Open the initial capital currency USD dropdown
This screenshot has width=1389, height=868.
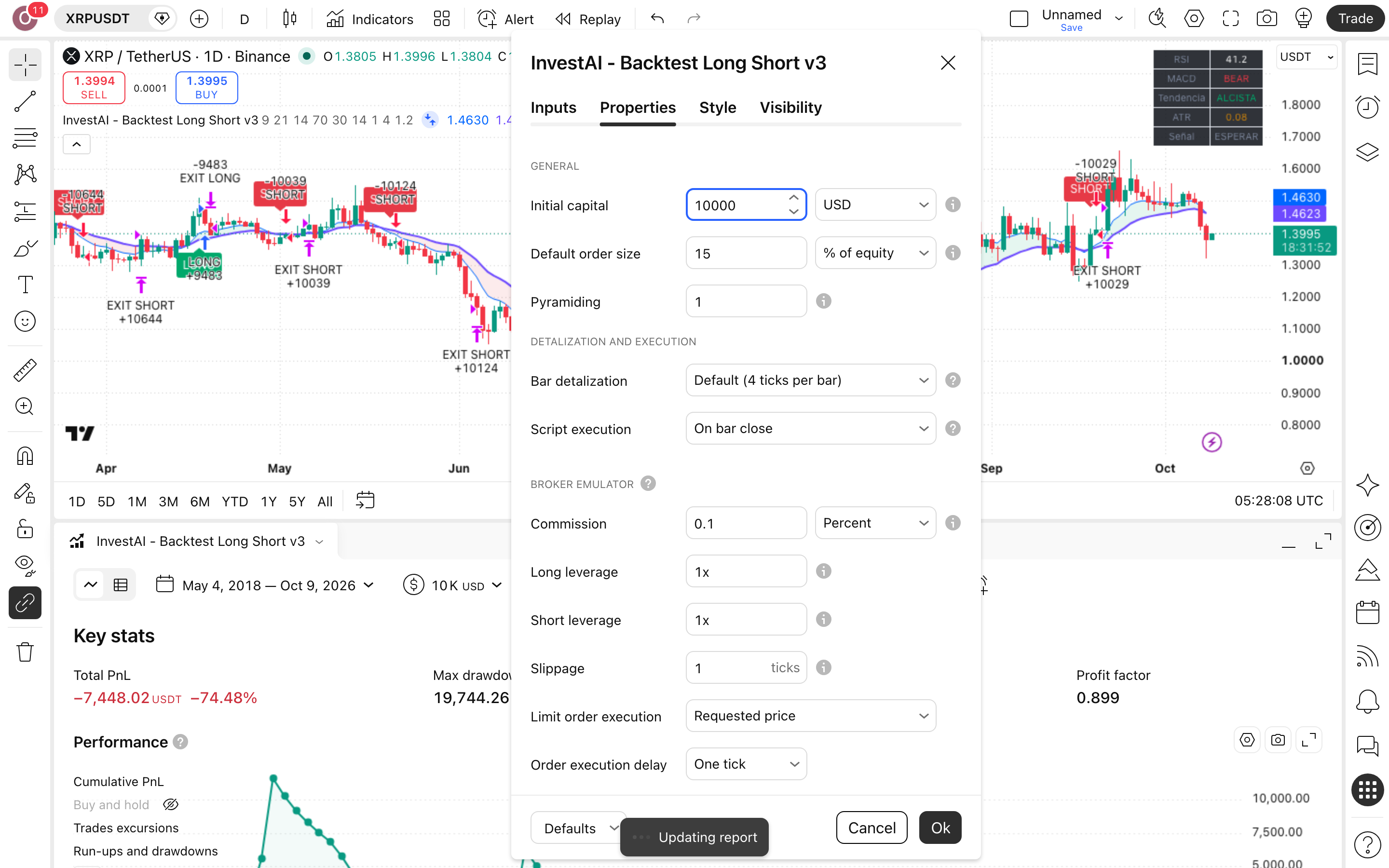tap(875, 205)
